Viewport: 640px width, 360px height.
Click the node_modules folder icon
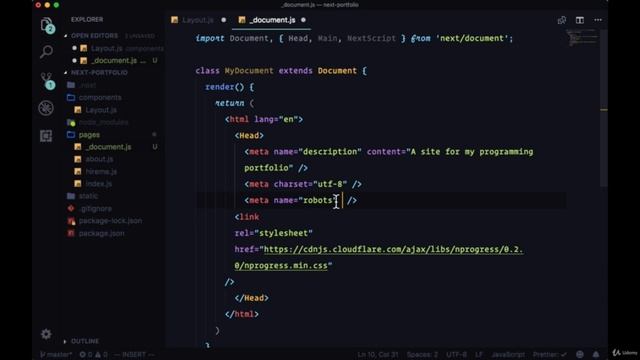click(71, 122)
